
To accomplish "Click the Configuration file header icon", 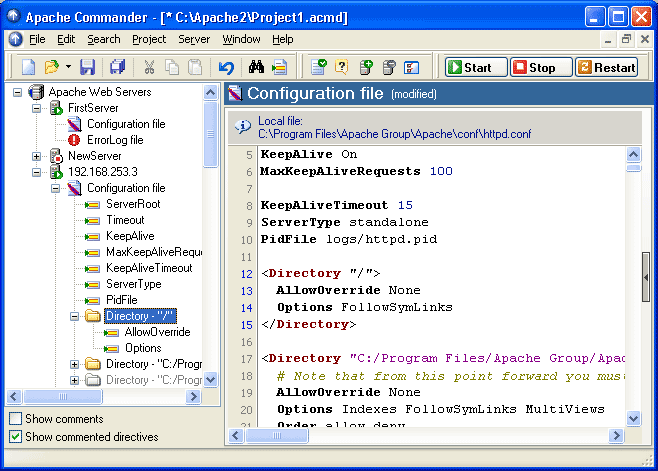I will coord(235,93).
